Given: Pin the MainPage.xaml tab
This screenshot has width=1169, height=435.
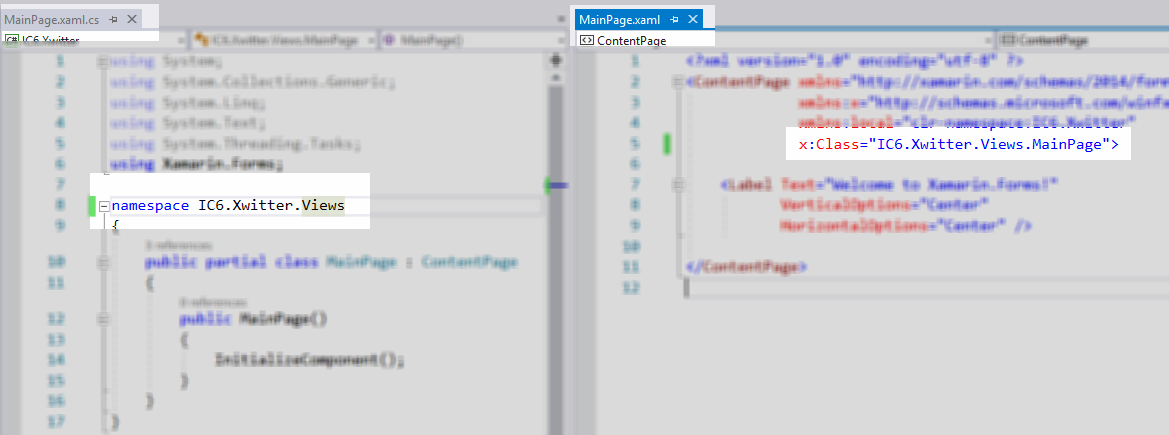Looking at the screenshot, I should [x=675, y=20].
